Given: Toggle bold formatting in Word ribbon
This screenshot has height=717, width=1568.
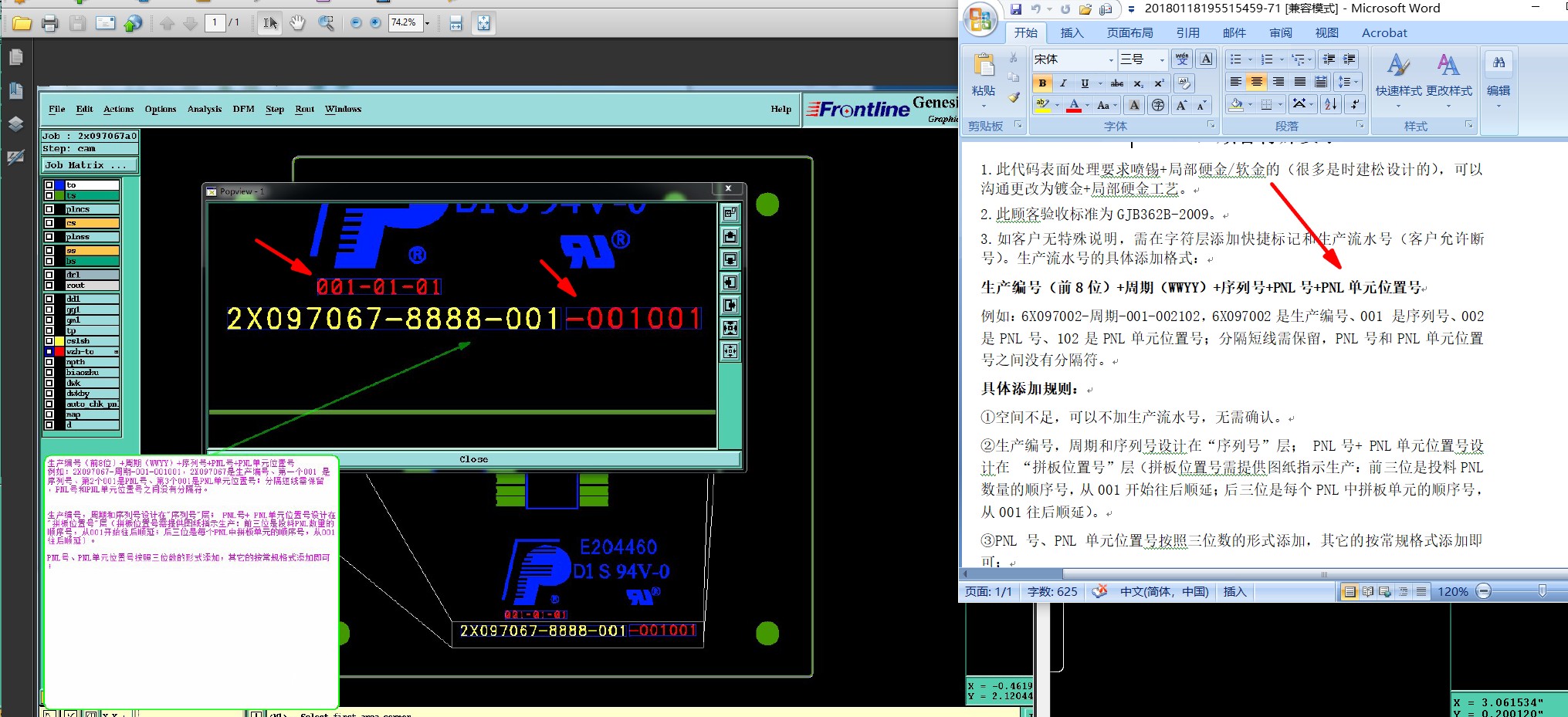Looking at the screenshot, I should point(1042,83).
